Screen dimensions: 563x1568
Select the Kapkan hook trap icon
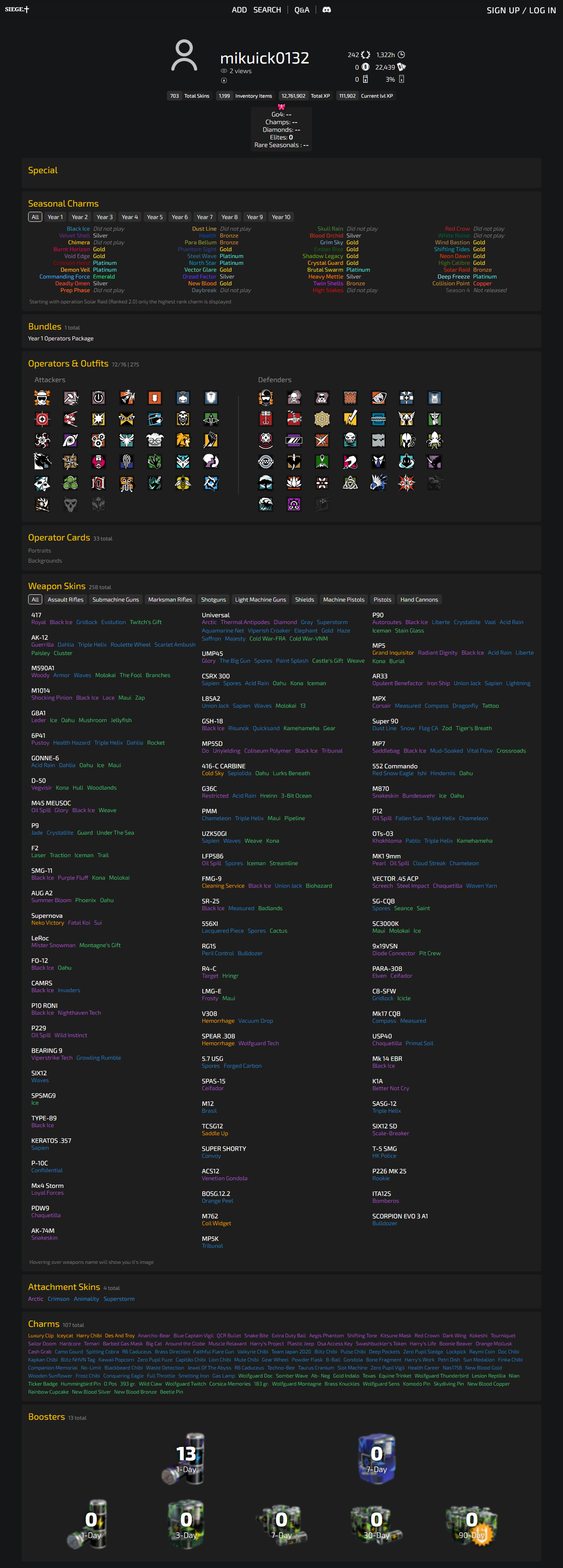click(266, 420)
